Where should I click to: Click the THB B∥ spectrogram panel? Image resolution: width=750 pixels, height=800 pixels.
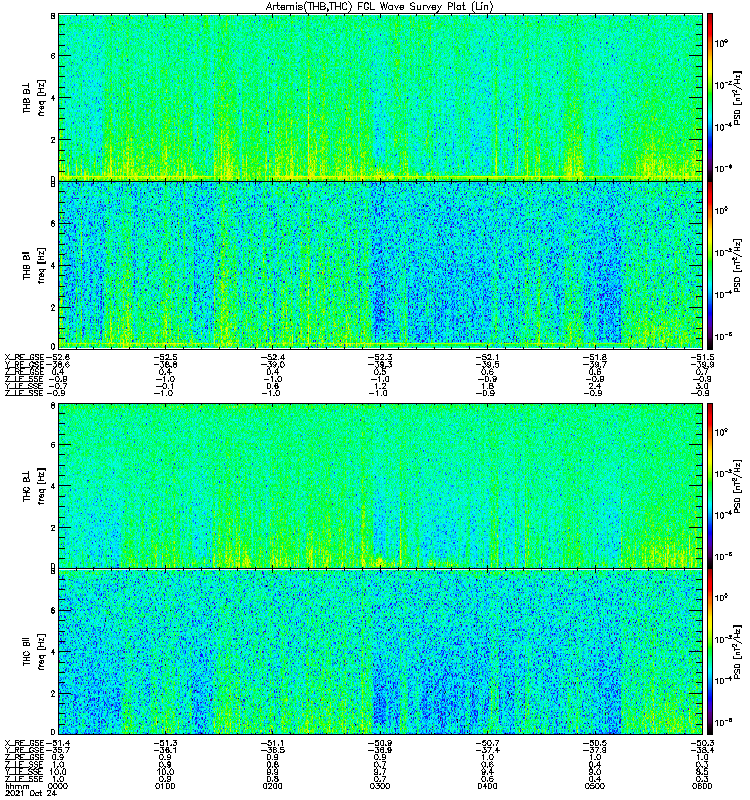click(380, 265)
